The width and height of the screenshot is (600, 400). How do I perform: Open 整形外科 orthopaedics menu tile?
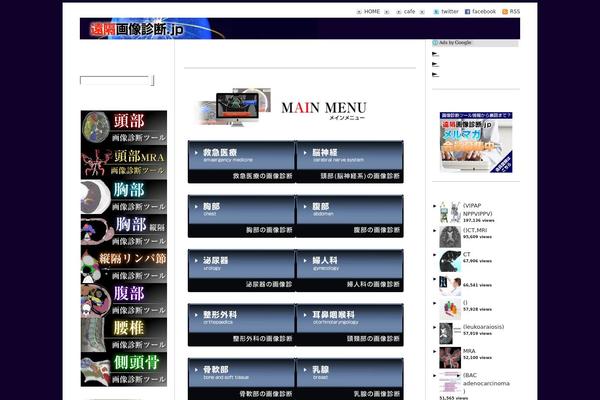coord(241,325)
